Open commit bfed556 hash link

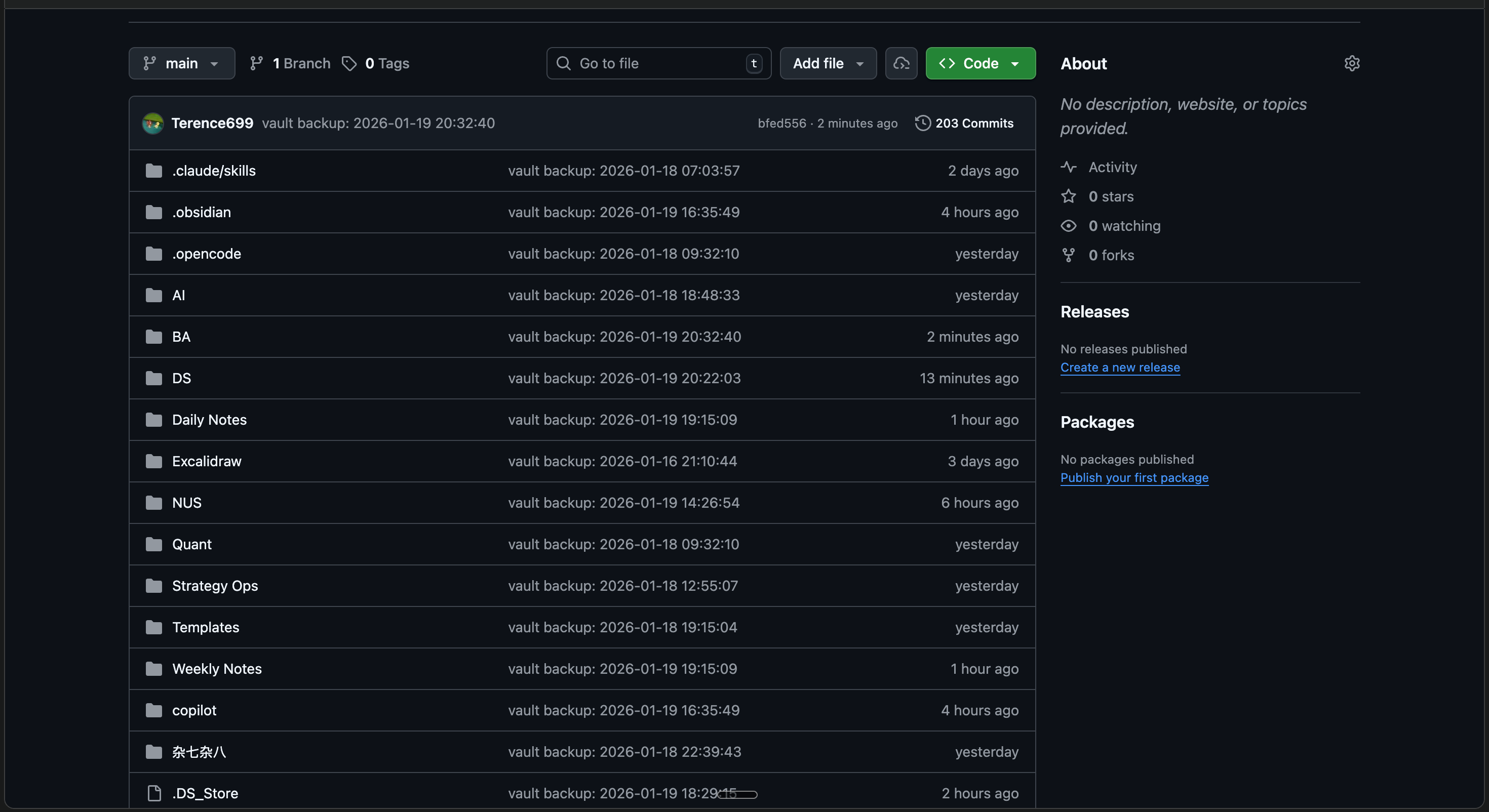coord(781,123)
